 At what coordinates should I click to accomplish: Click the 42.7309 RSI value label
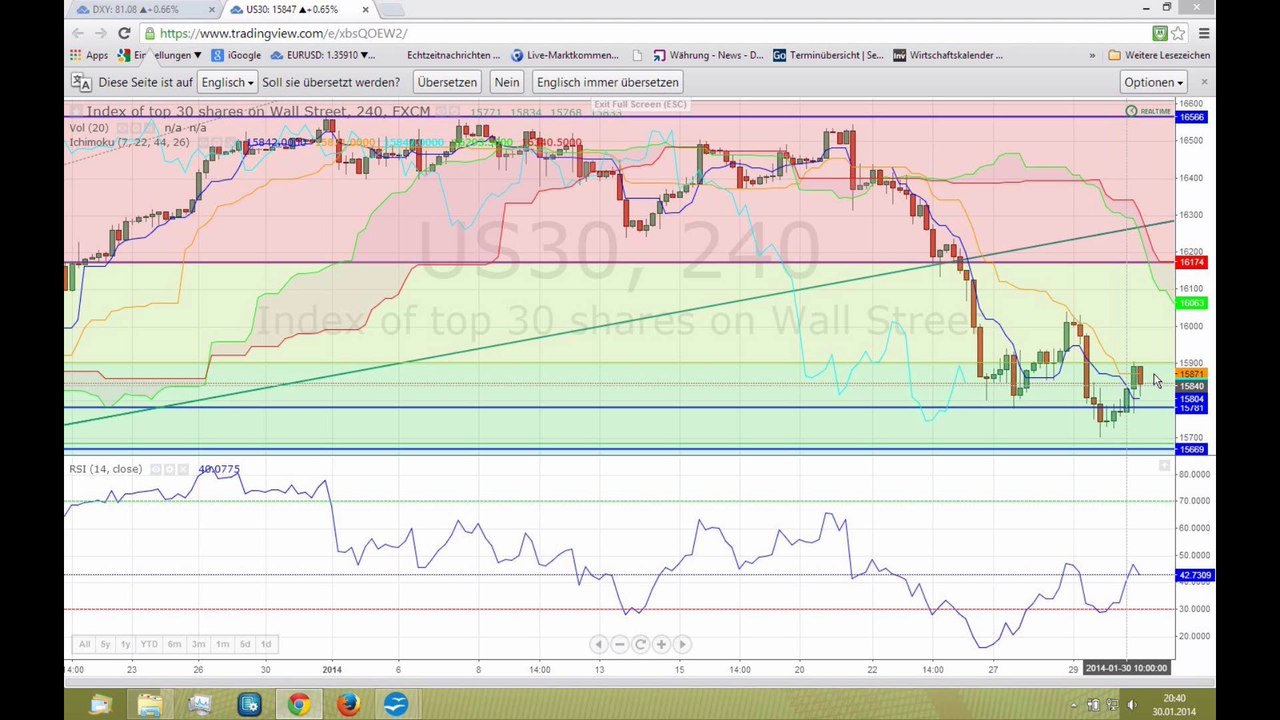tap(1194, 575)
